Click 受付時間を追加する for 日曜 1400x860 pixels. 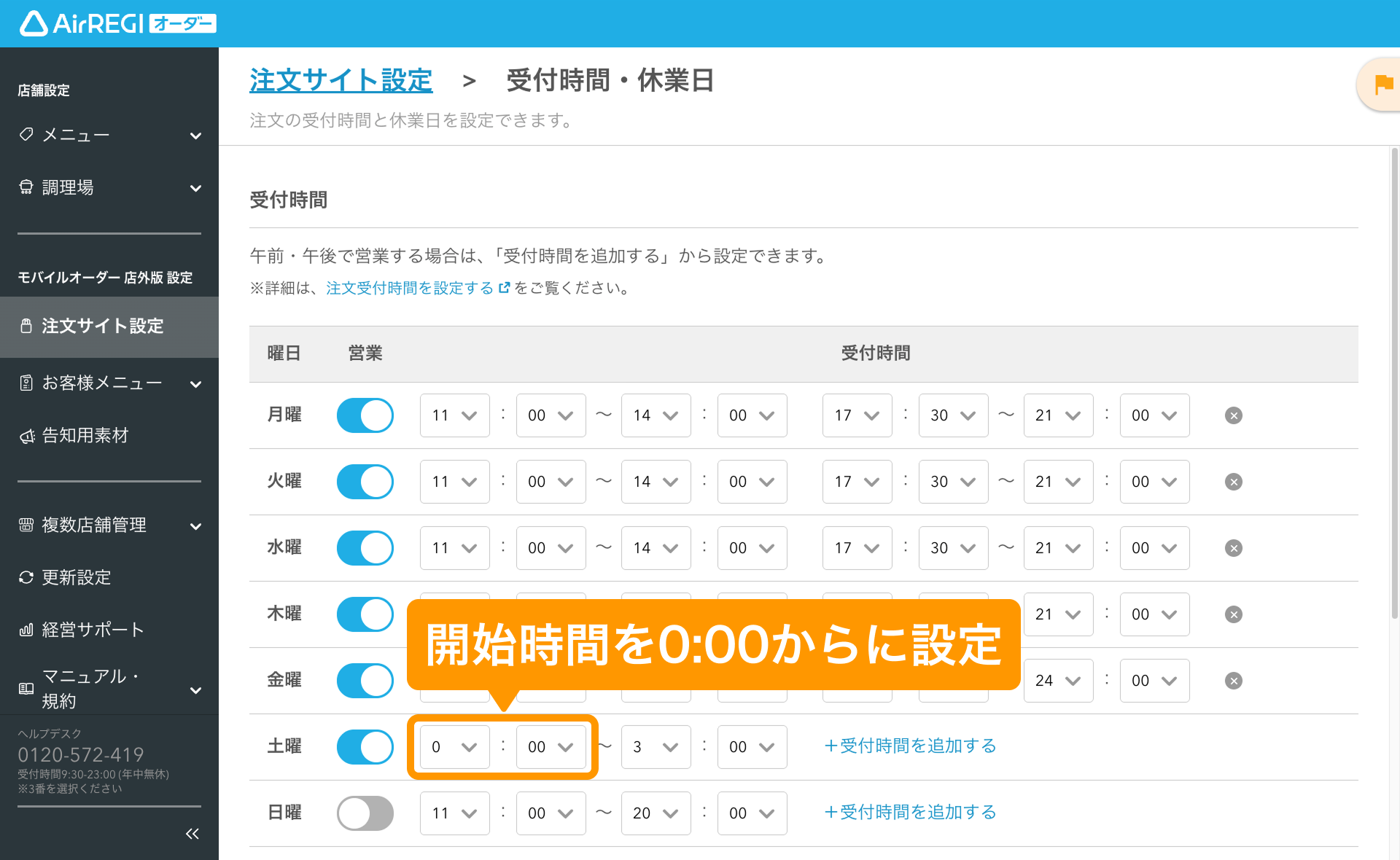coord(910,812)
